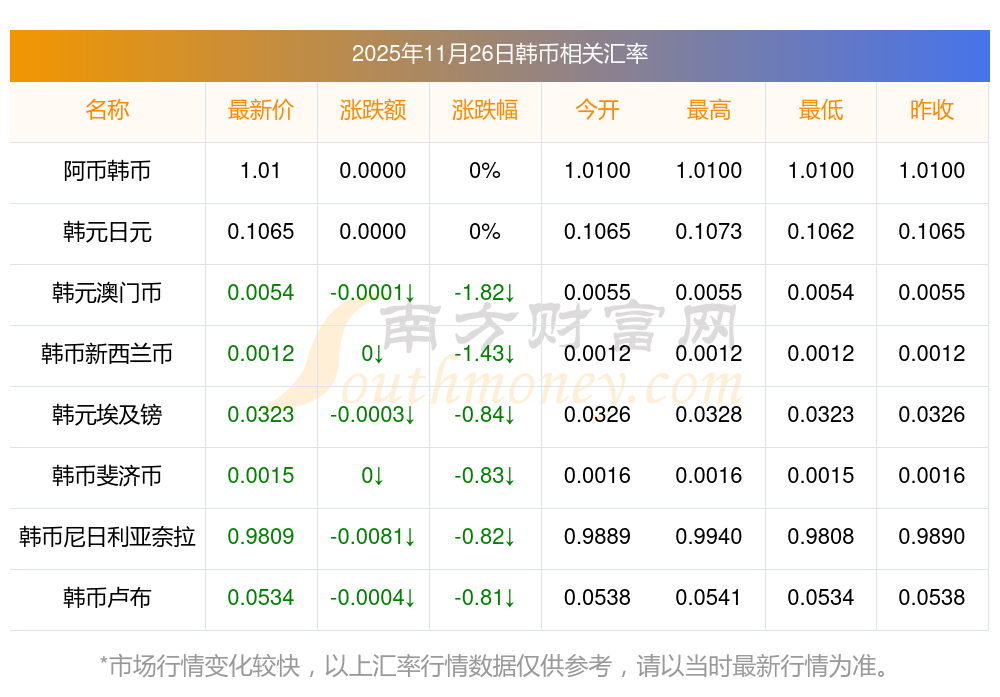
Task: Click the 韩币尼日利亚奈拉 row name
Action: coord(107,537)
